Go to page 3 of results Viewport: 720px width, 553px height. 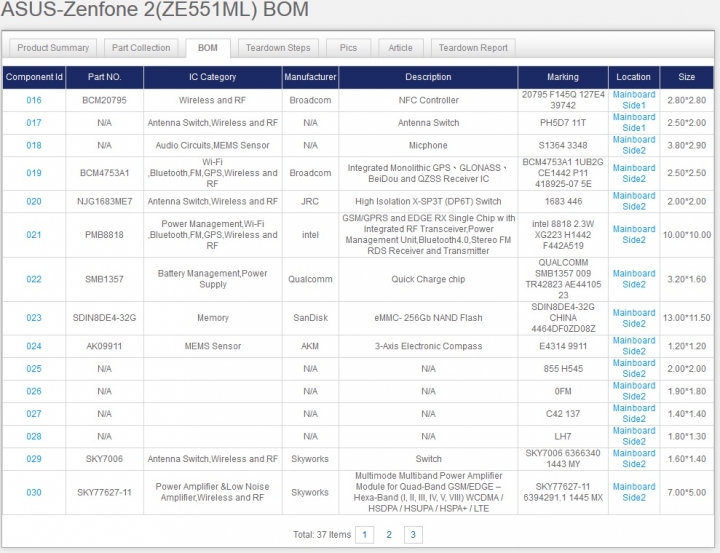(x=413, y=535)
